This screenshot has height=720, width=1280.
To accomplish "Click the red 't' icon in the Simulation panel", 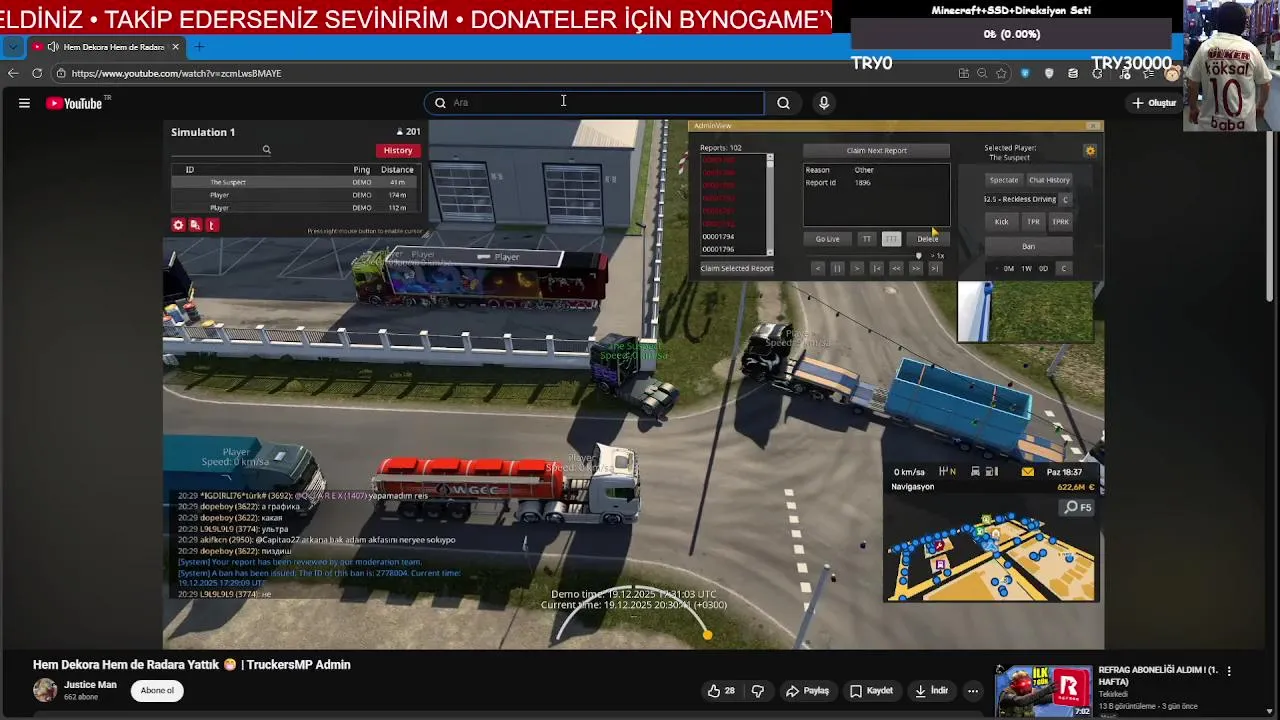I will [211, 225].
